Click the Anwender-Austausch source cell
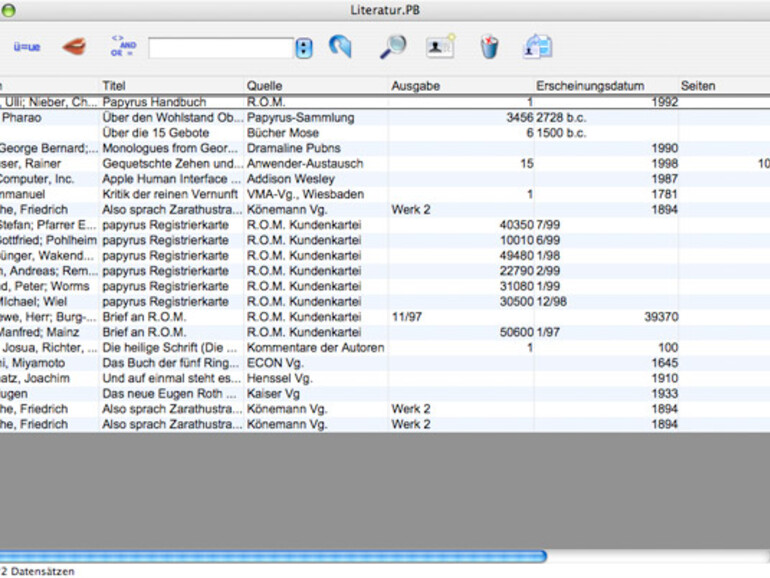Viewport: 770px width, 578px height. [x=305, y=164]
